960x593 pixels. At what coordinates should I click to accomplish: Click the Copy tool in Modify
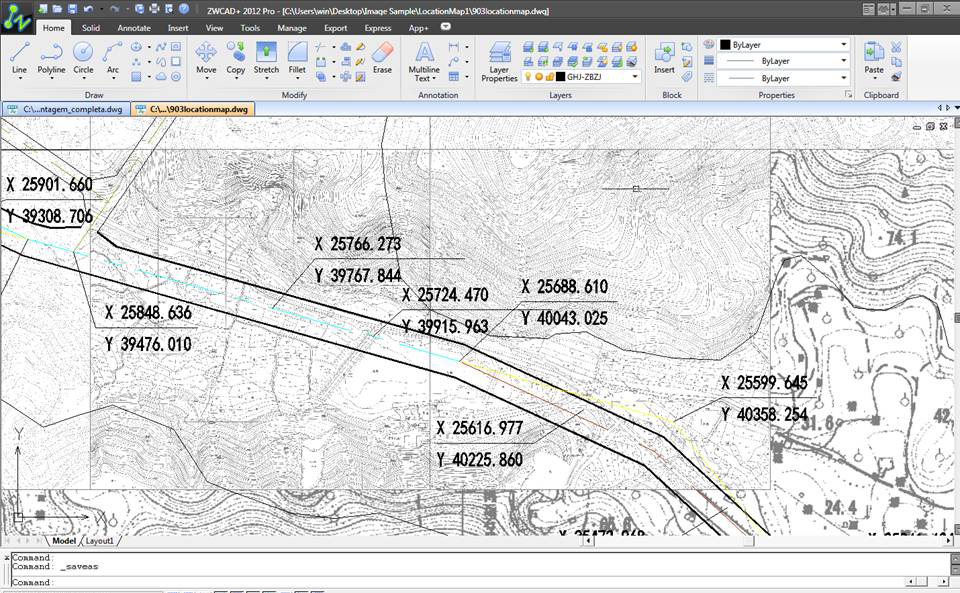click(236, 57)
